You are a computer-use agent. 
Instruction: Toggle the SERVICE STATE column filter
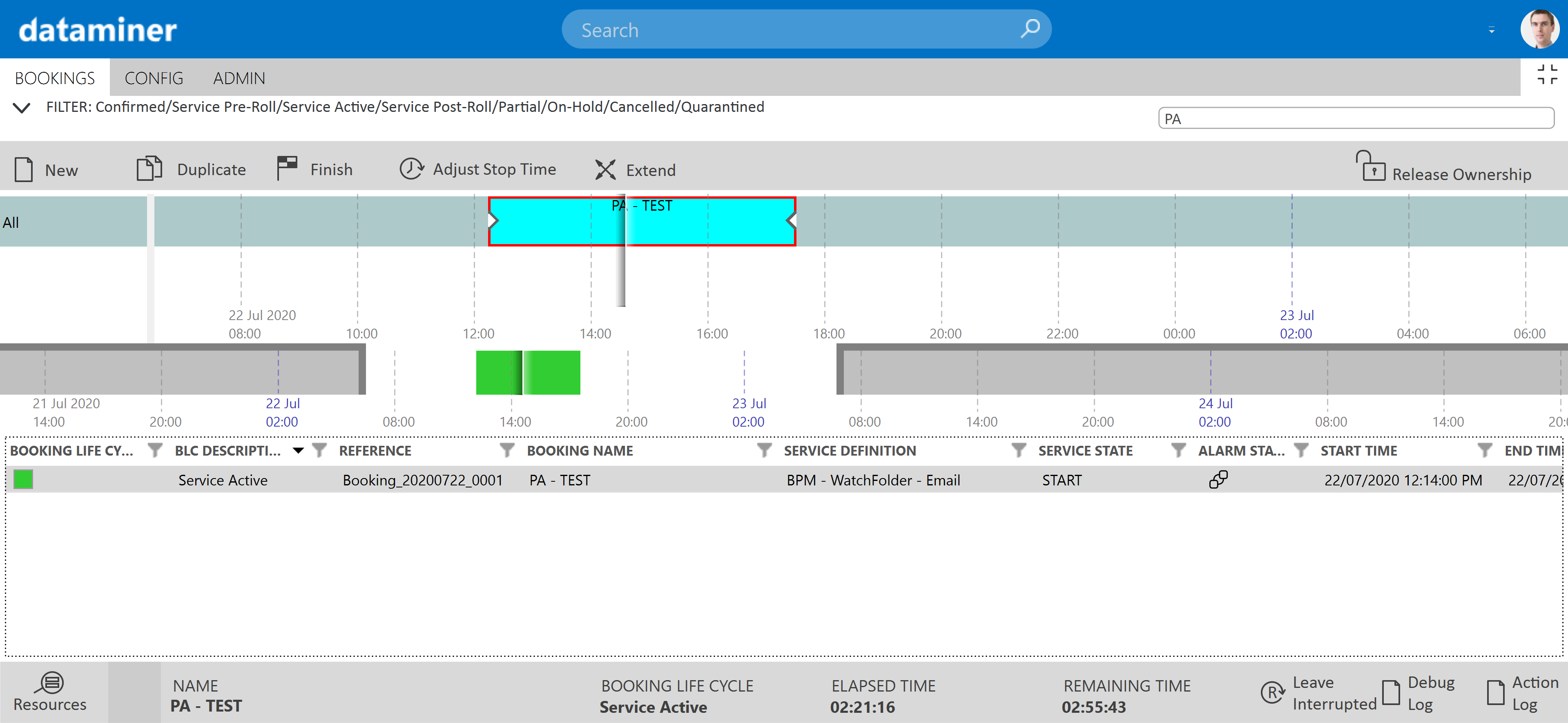click(1178, 450)
